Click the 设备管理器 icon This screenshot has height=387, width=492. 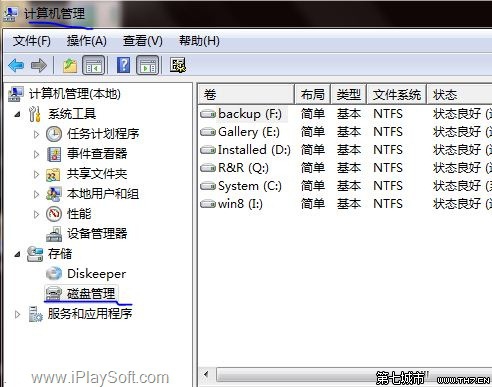[54, 234]
